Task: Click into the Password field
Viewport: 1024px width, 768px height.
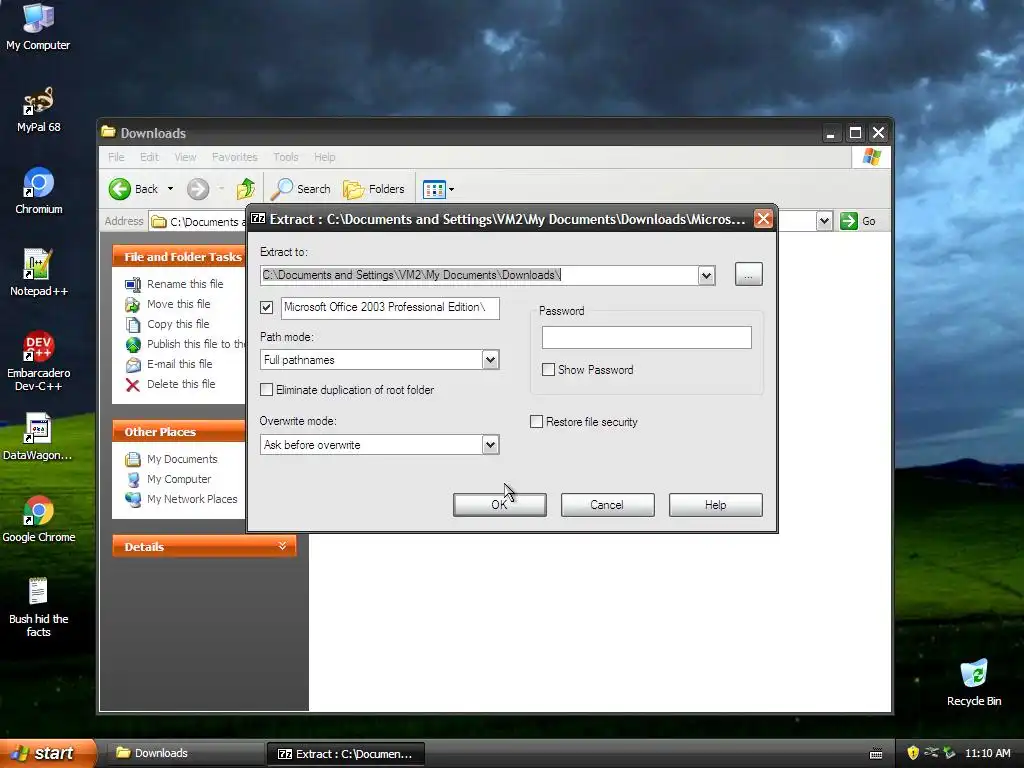Action: pos(647,337)
